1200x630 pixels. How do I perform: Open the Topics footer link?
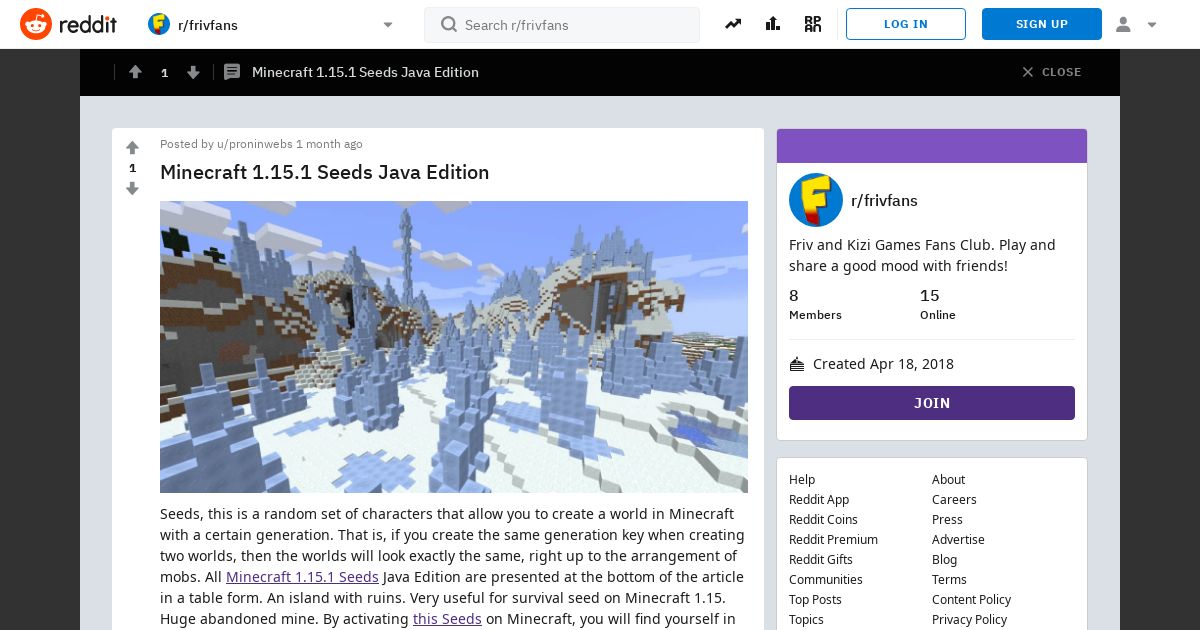click(x=806, y=619)
